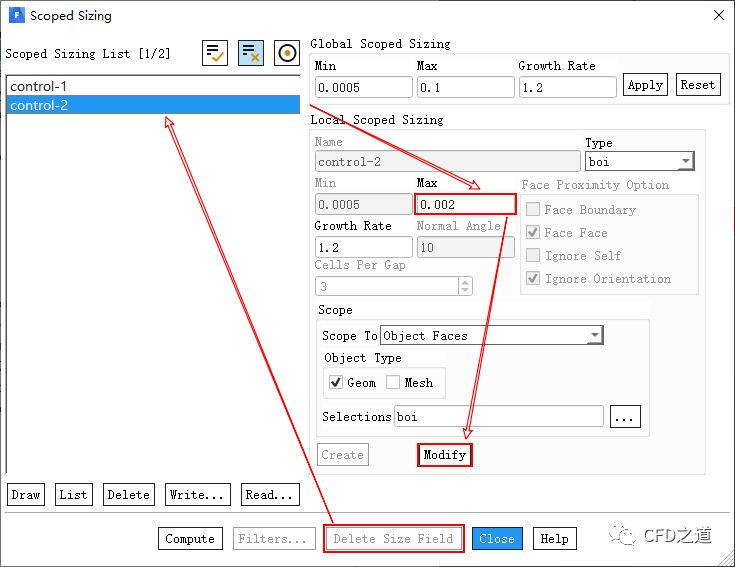Screen dimensions: 735x567
Task: Click the Create button
Action: [343, 455]
